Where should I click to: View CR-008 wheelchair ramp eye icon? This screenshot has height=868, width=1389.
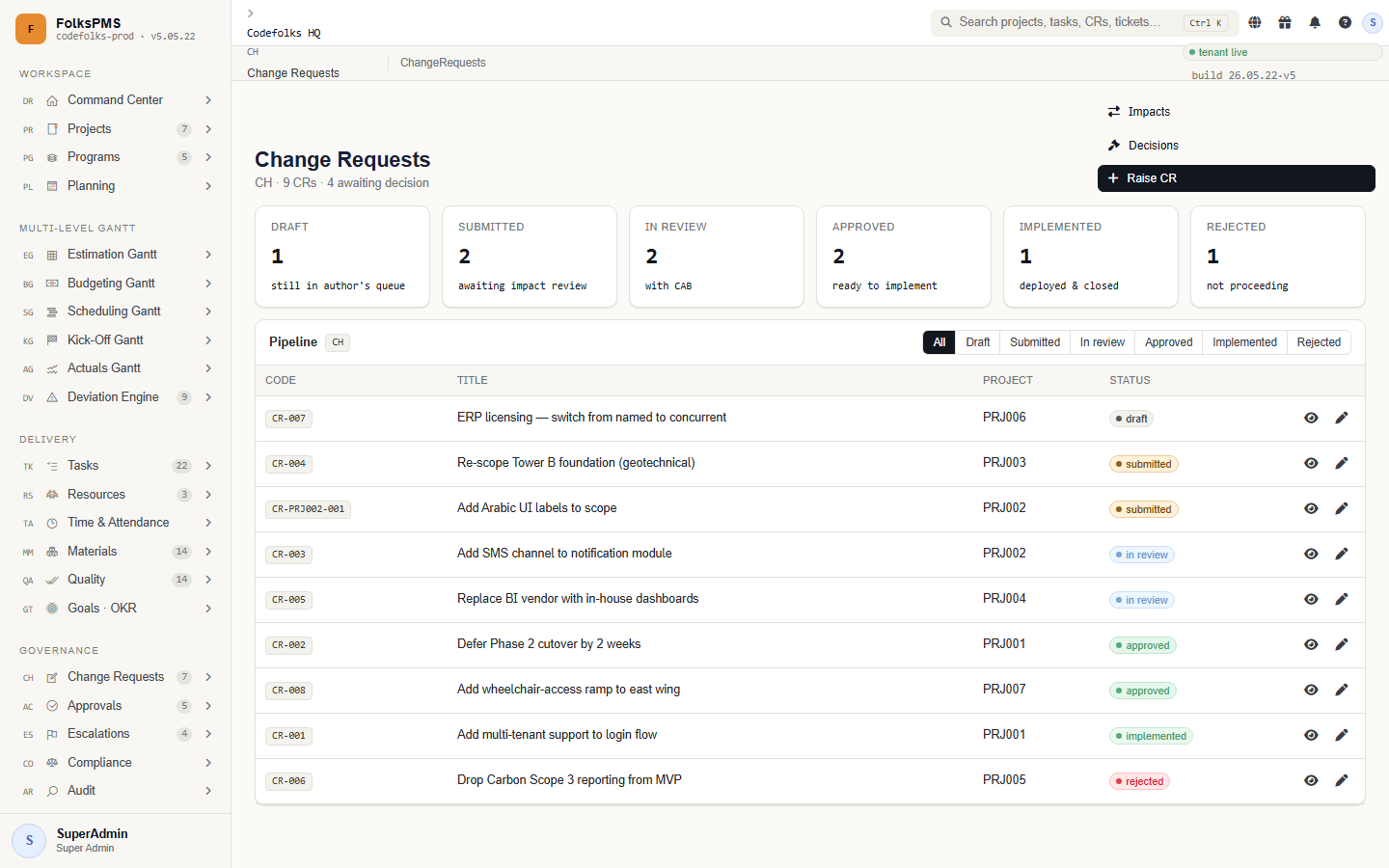point(1311,690)
